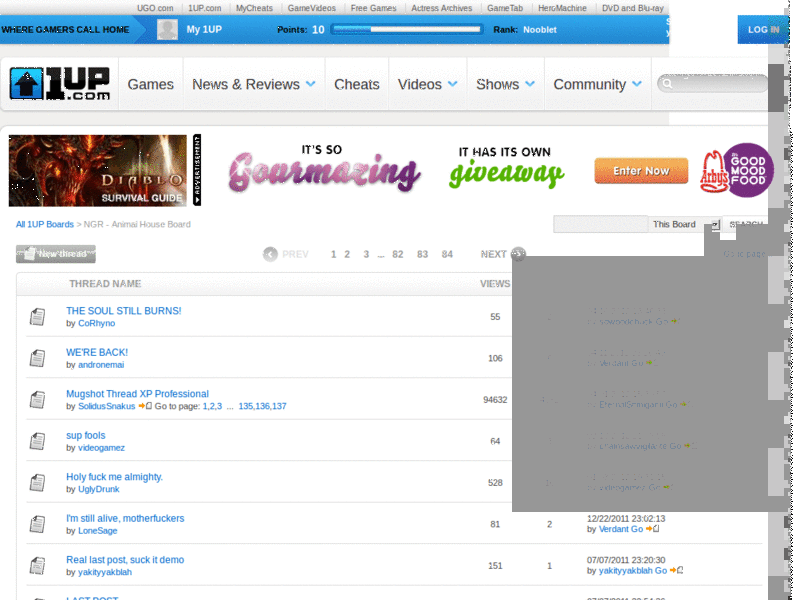Open Actress Archives link
Viewport: 800px width, 600px height.
pos(442,8)
